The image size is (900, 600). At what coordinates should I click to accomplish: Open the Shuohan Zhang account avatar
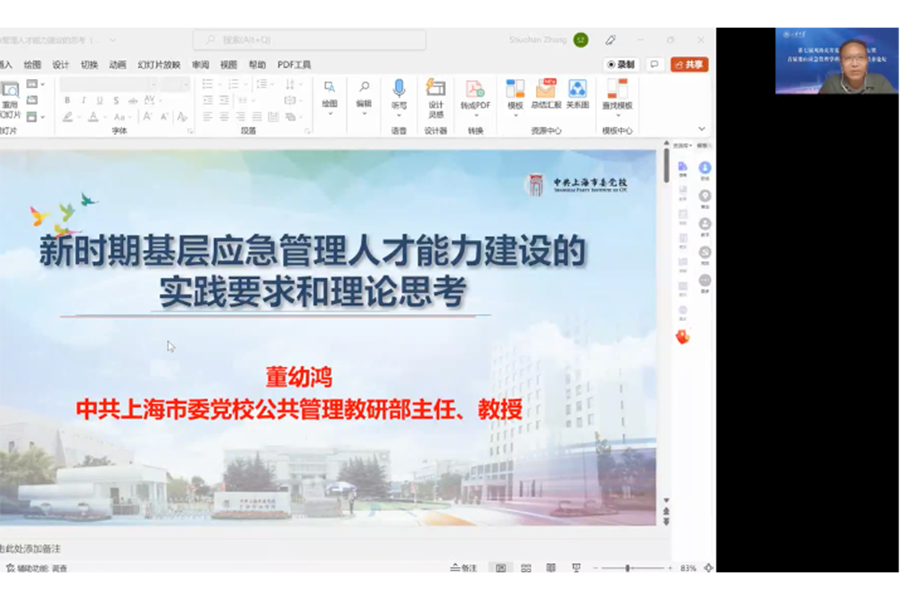[x=581, y=40]
